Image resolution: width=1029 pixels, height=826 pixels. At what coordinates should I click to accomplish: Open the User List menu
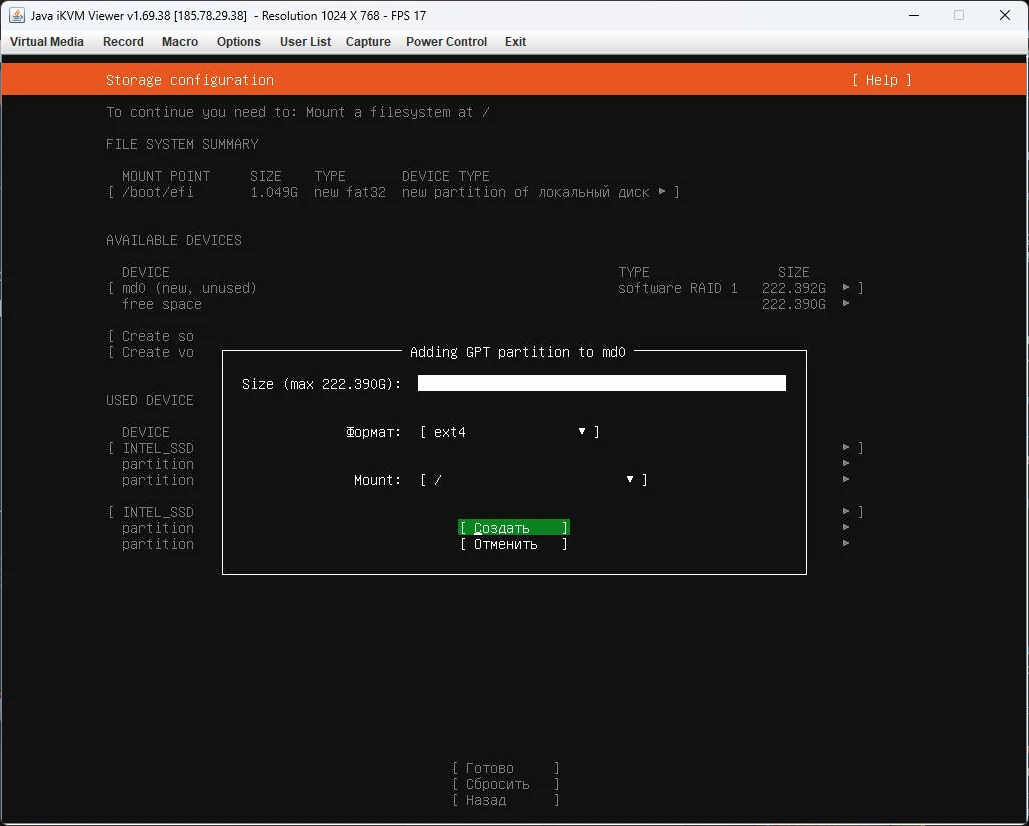click(305, 42)
